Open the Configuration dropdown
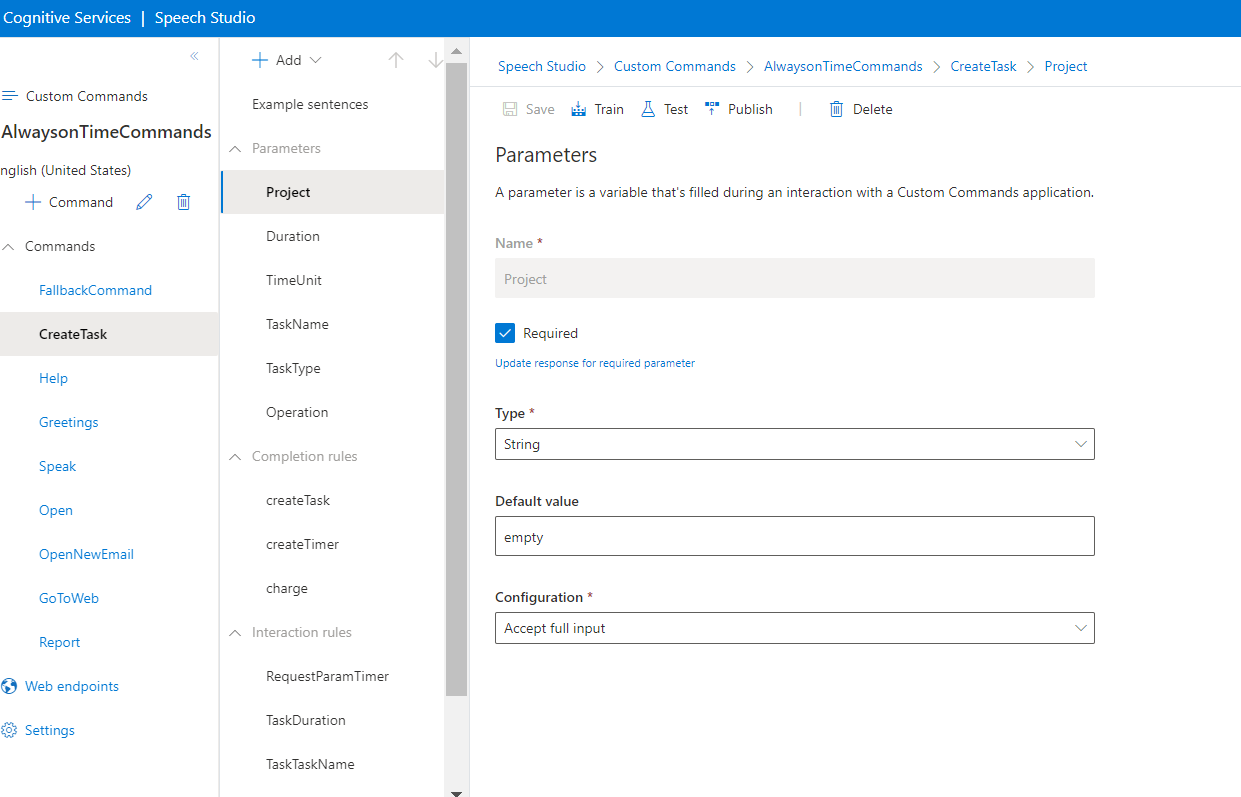 pos(794,628)
